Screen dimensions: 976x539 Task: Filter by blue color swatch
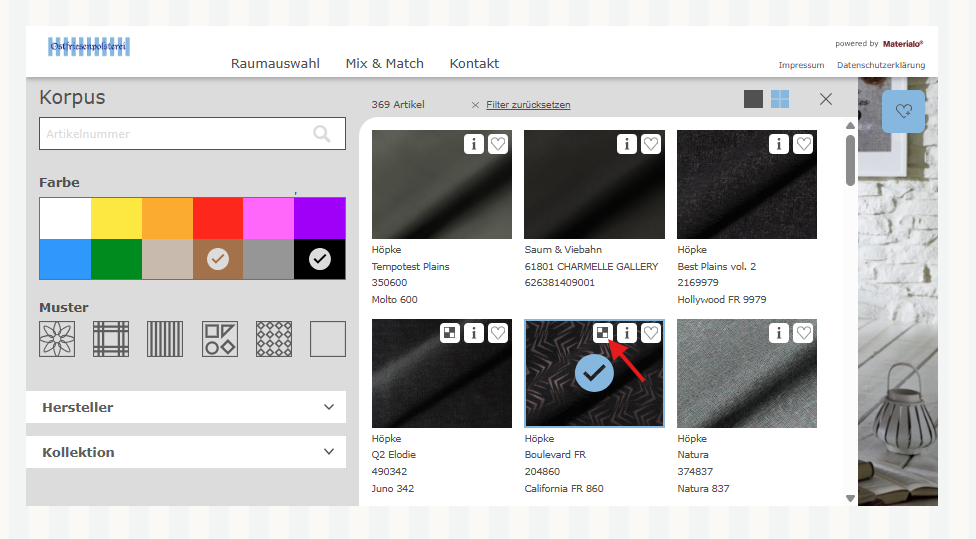(x=65, y=259)
